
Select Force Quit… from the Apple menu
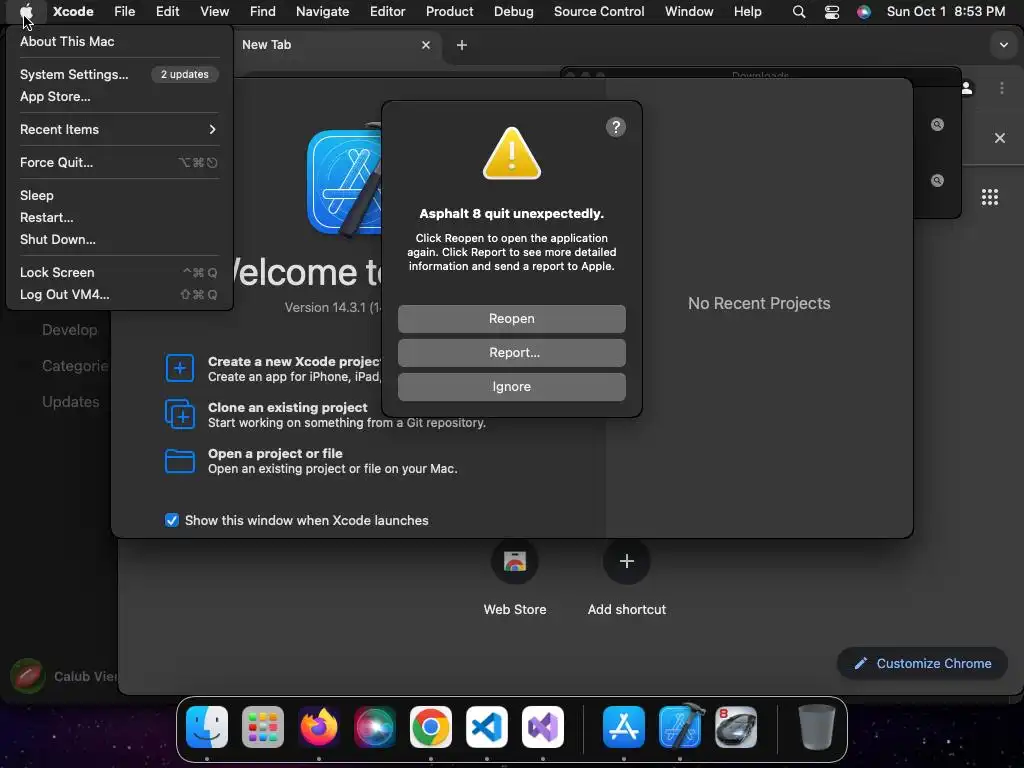click(119, 163)
